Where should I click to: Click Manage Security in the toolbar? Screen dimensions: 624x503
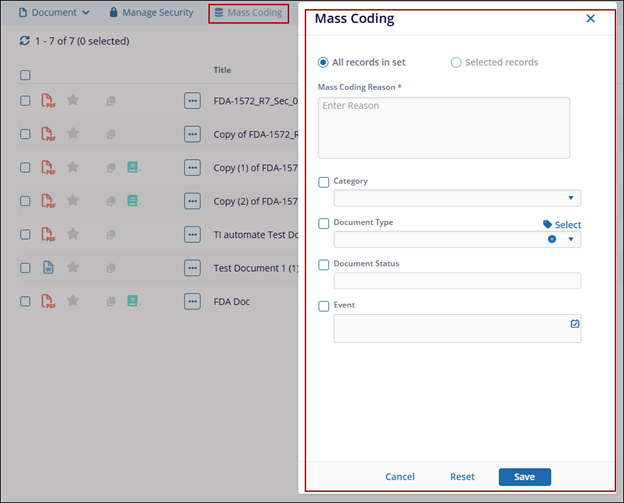[x=152, y=13]
